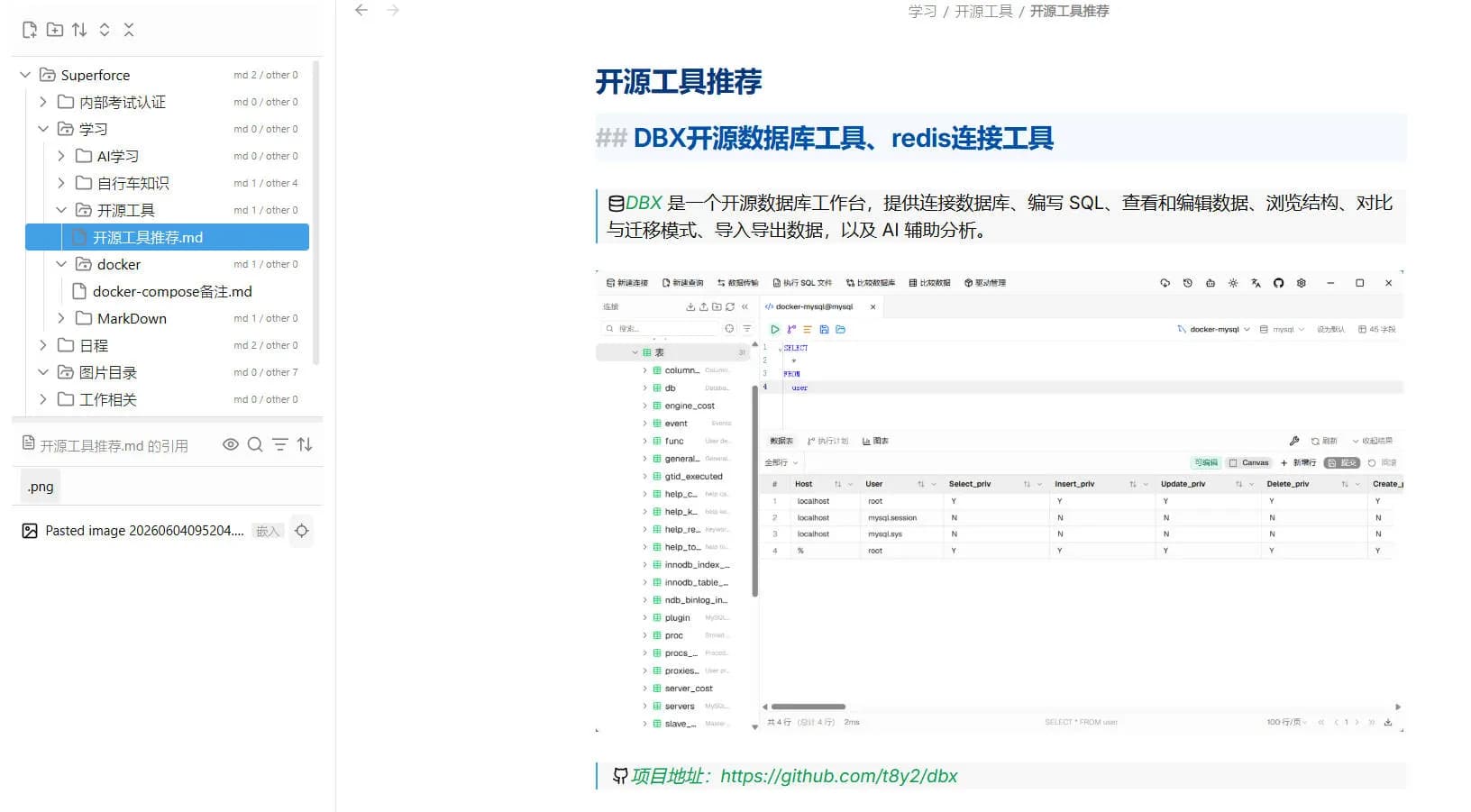Click breadcrumb item 开源工具
Screen dimensions: 1471x812
983,11
